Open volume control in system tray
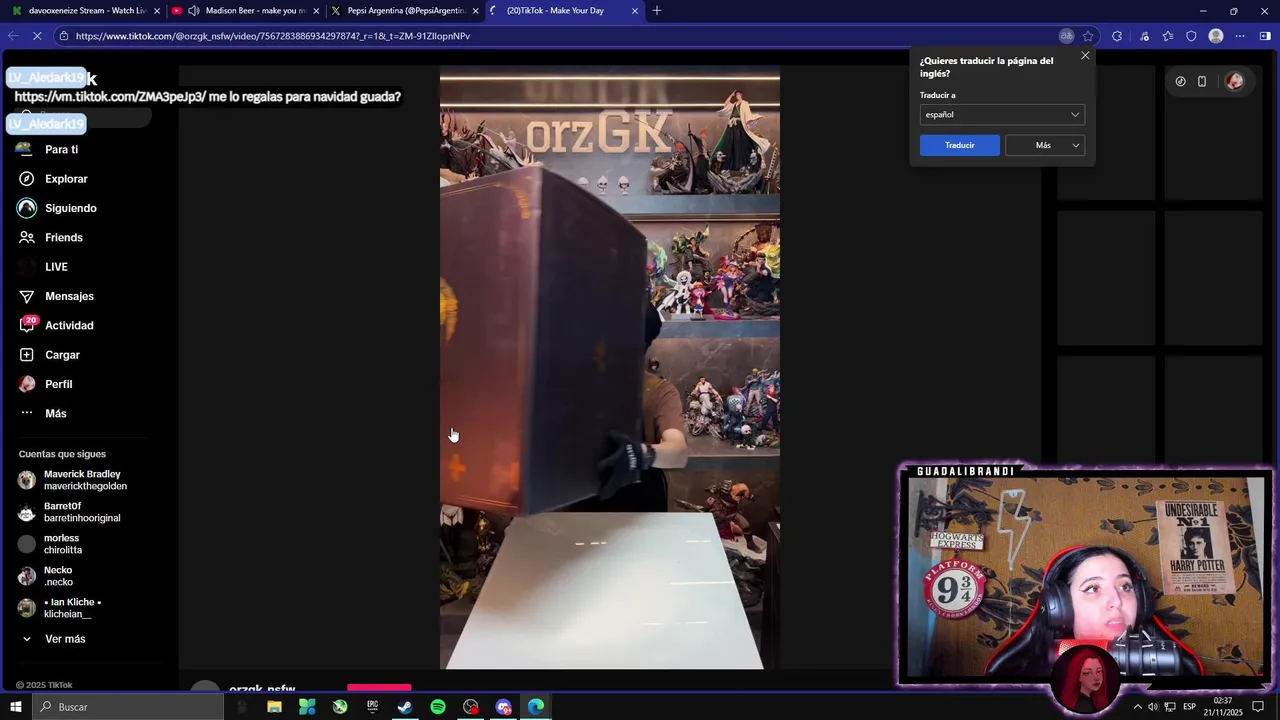Image resolution: width=1280 pixels, height=720 pixels. point(1153,707)
